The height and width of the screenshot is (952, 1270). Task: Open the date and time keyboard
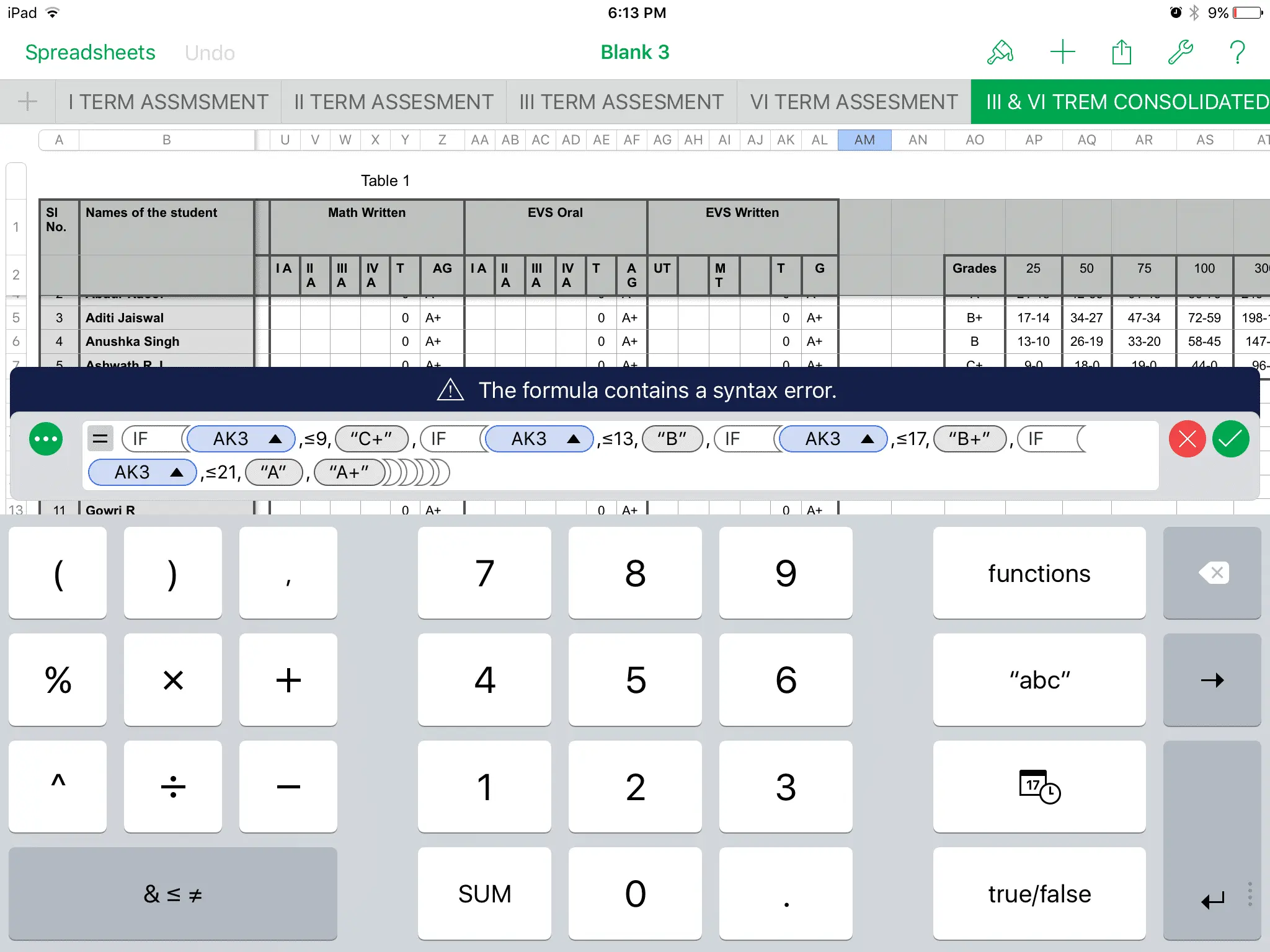1039,787
